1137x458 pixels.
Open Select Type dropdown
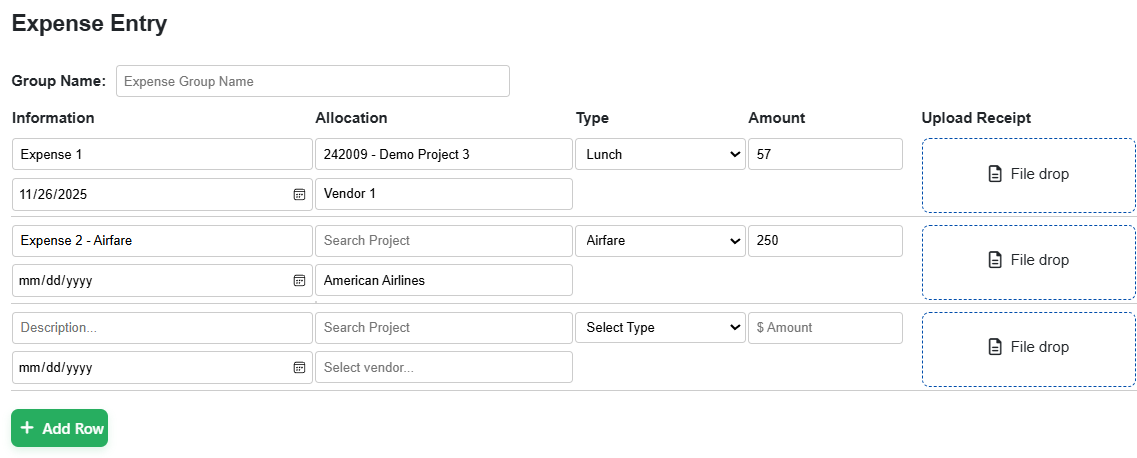point(661,328)
